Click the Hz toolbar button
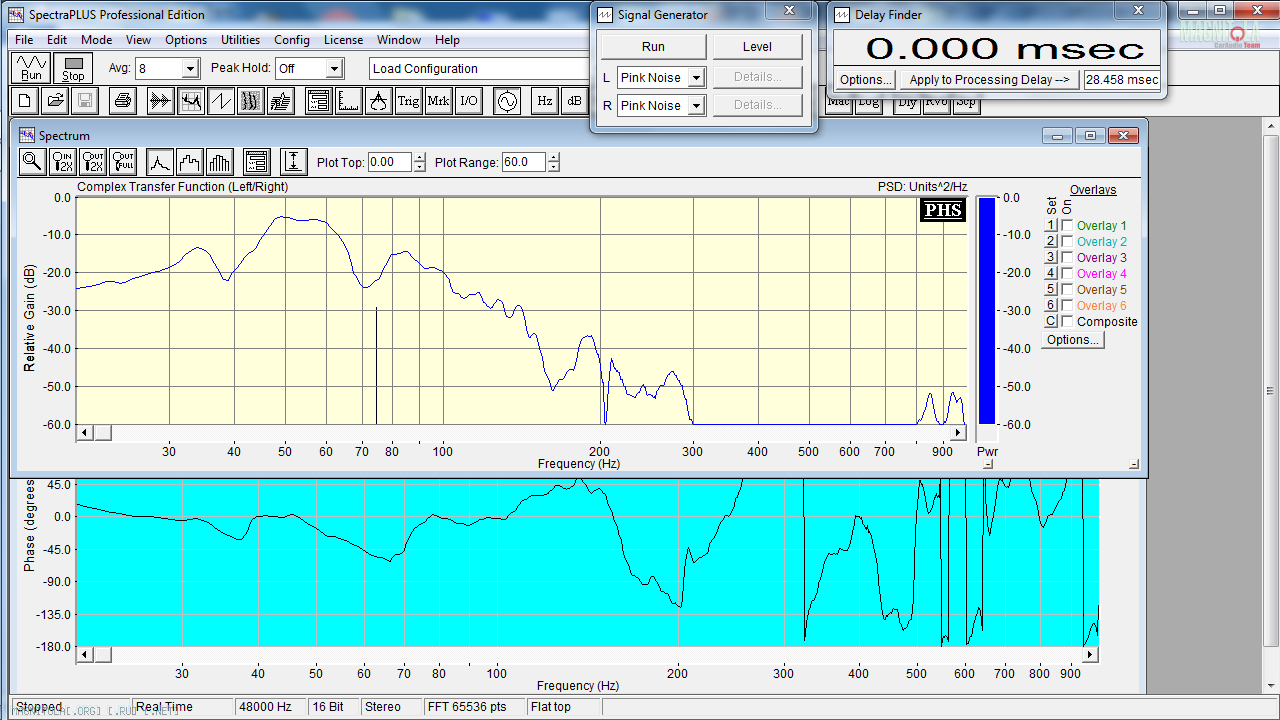 (545, 100)
